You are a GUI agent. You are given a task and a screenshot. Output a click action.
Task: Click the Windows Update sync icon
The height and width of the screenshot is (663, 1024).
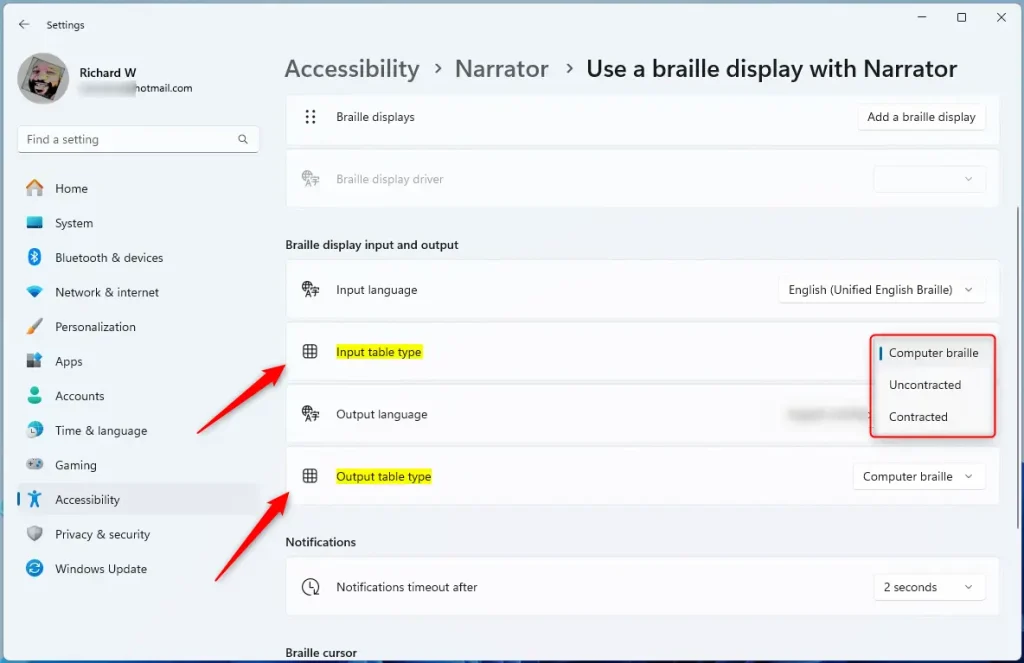click(35, 568)
